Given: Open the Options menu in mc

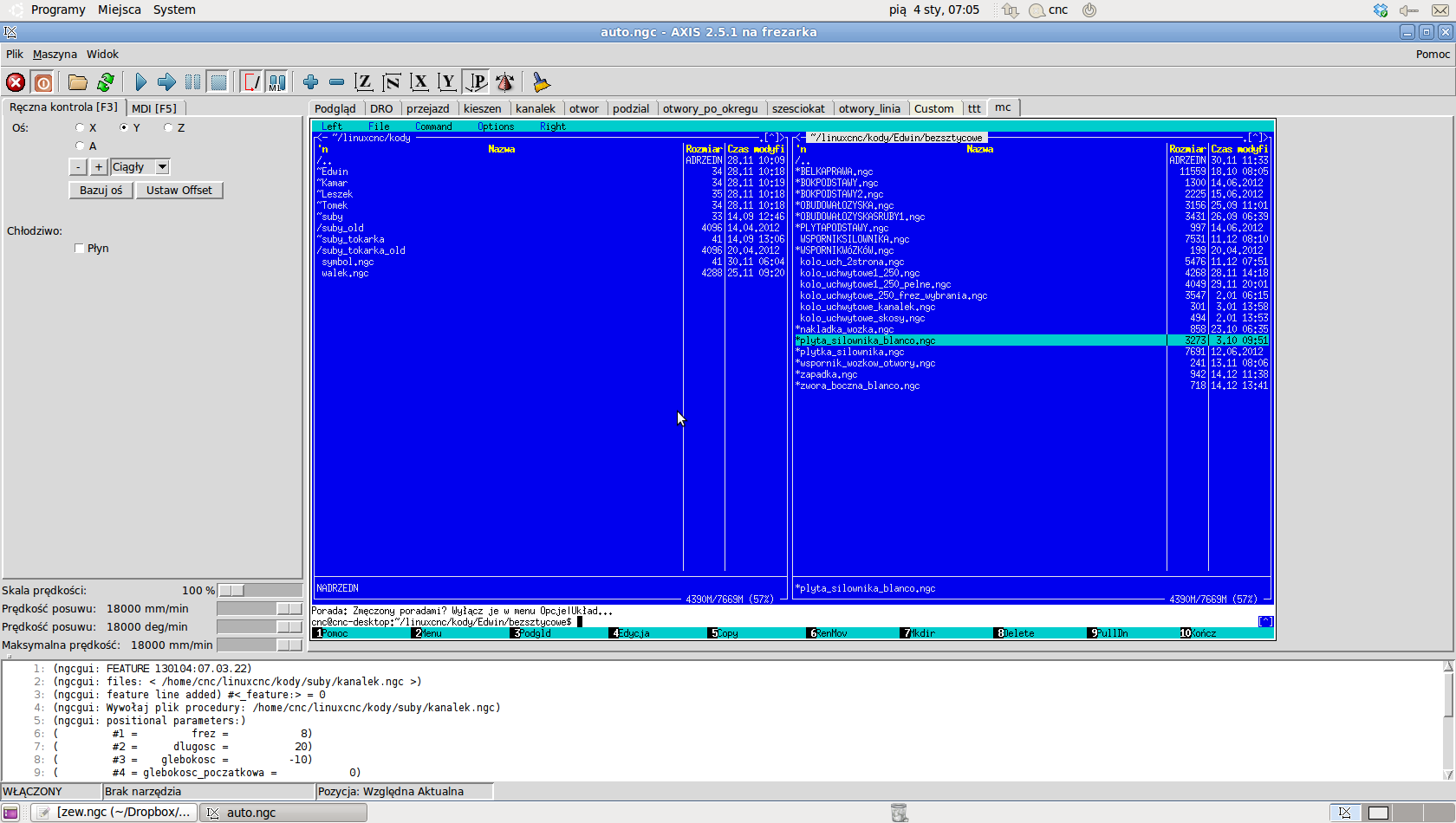Looking at the screenshot, I should (496, 126).
